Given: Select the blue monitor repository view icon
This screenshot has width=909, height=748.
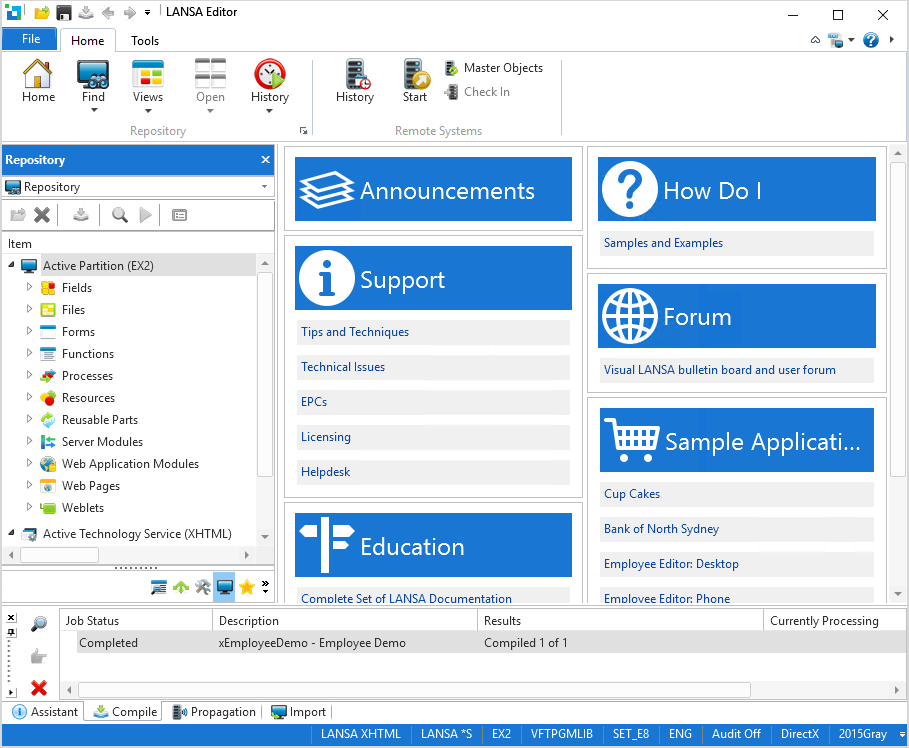Looking at the screenshot, I should pyautogui.click(x=224, y=587).
